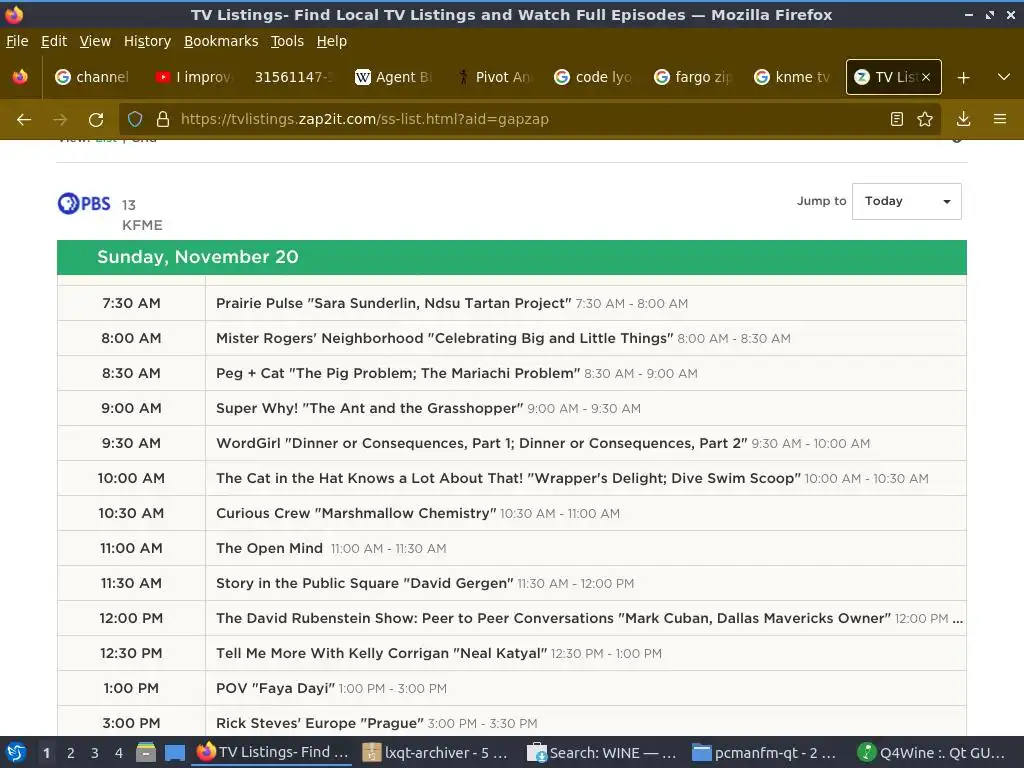This screenshot has width=1024, height=768.
Task: Switch to the 'knme tv' tab
Action: click(793, 77)
